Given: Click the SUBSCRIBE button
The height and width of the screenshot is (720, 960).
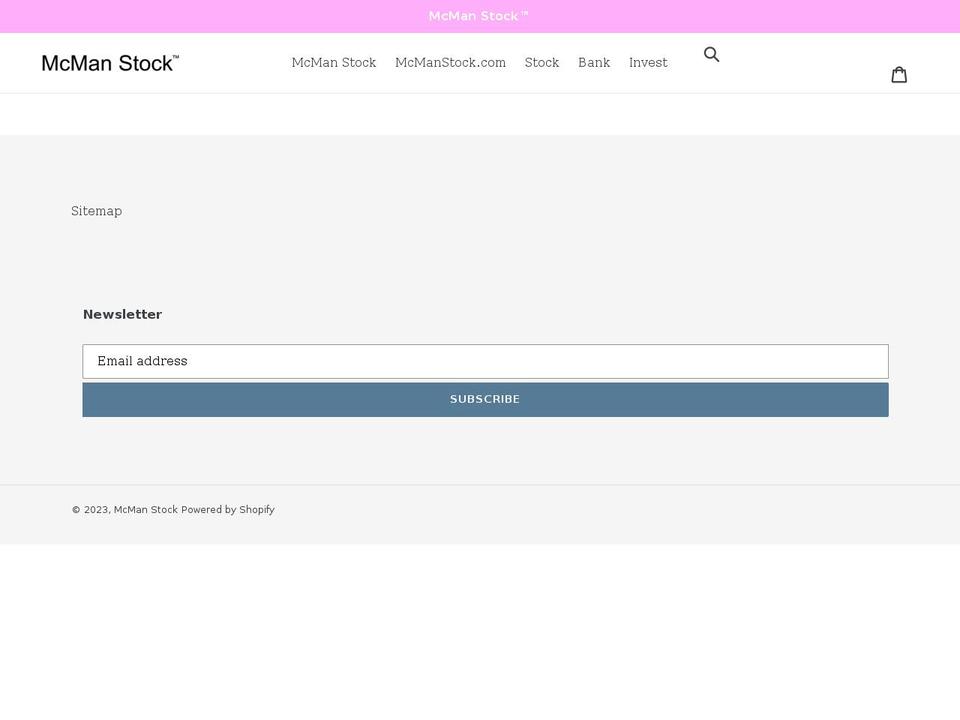Looking at the screenshot, I should (x=486, y=400).
